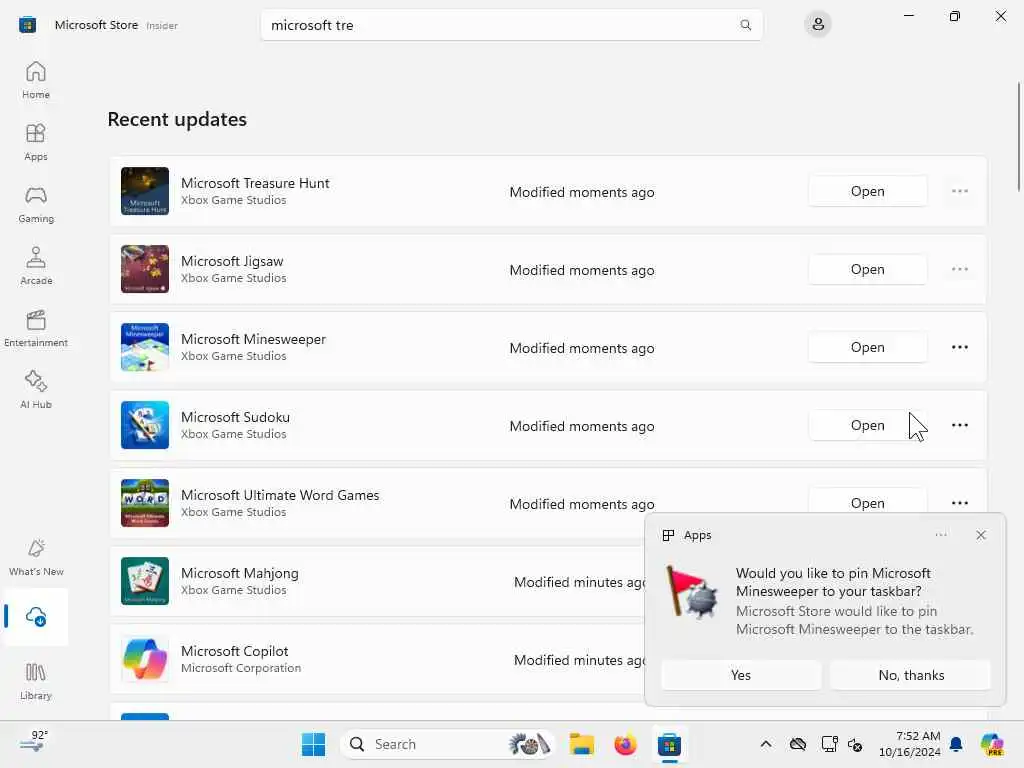Open Gaming section in sidebar
The width and height of the screenshot is (1024, 768).
[36, 204]
